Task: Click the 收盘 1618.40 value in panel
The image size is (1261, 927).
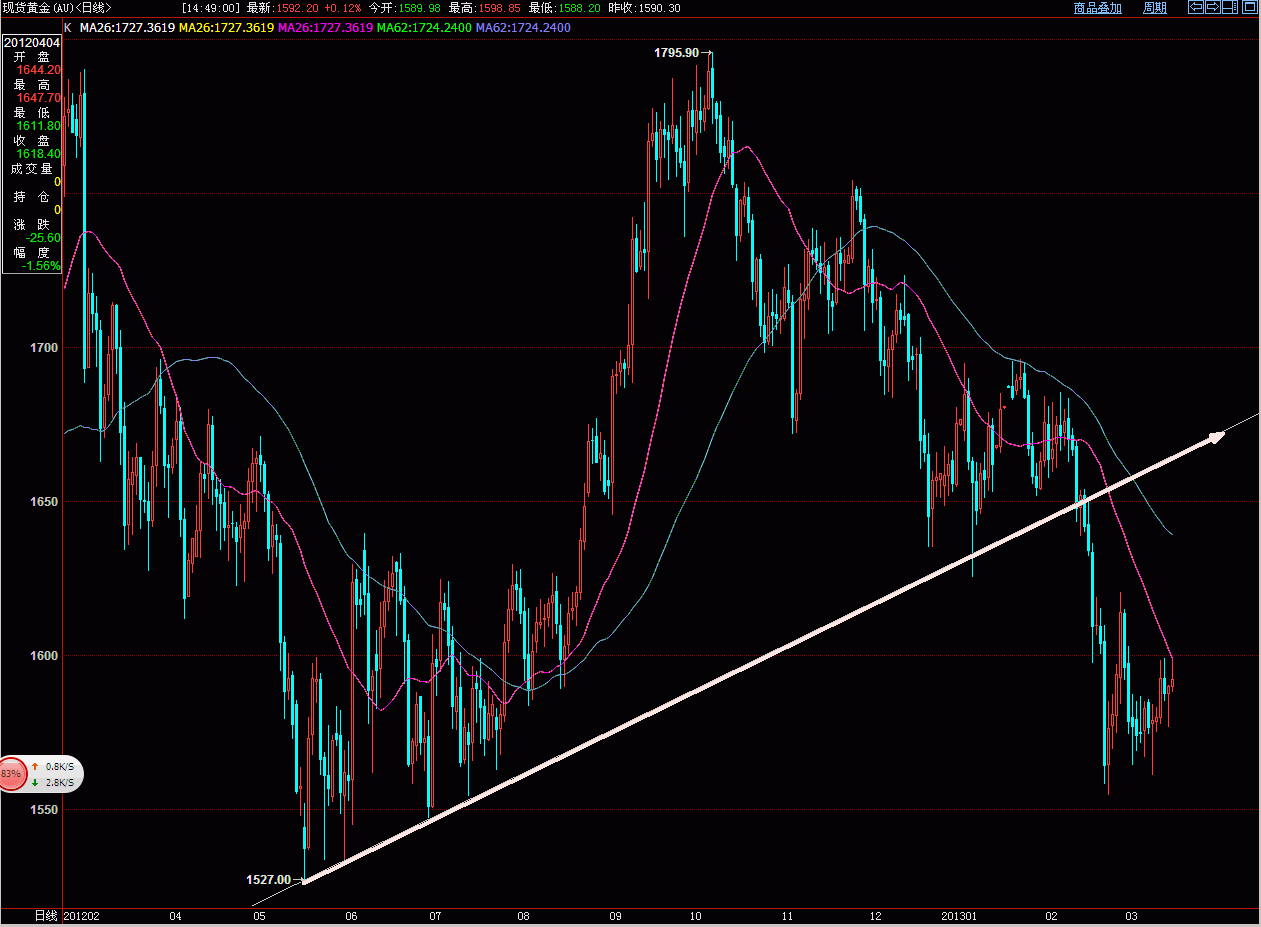Action: [x=39, y=154]
